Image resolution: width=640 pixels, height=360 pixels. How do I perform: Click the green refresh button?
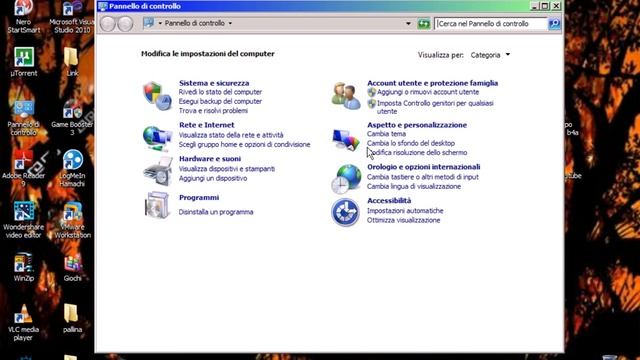click(x=424, y=24)
